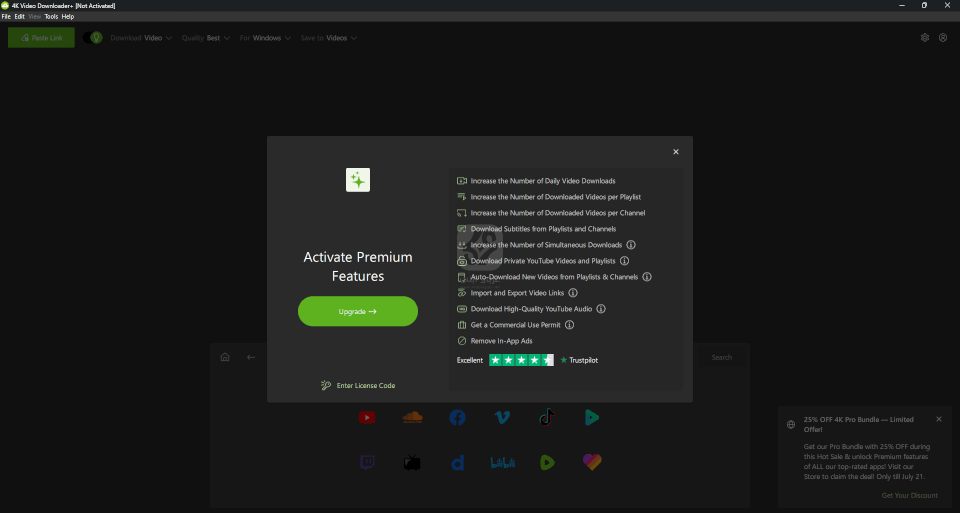This screenshot has width=960, height=513.
Task: Dismiss the 25% OFF offer notification
Action: coord(939,419)
